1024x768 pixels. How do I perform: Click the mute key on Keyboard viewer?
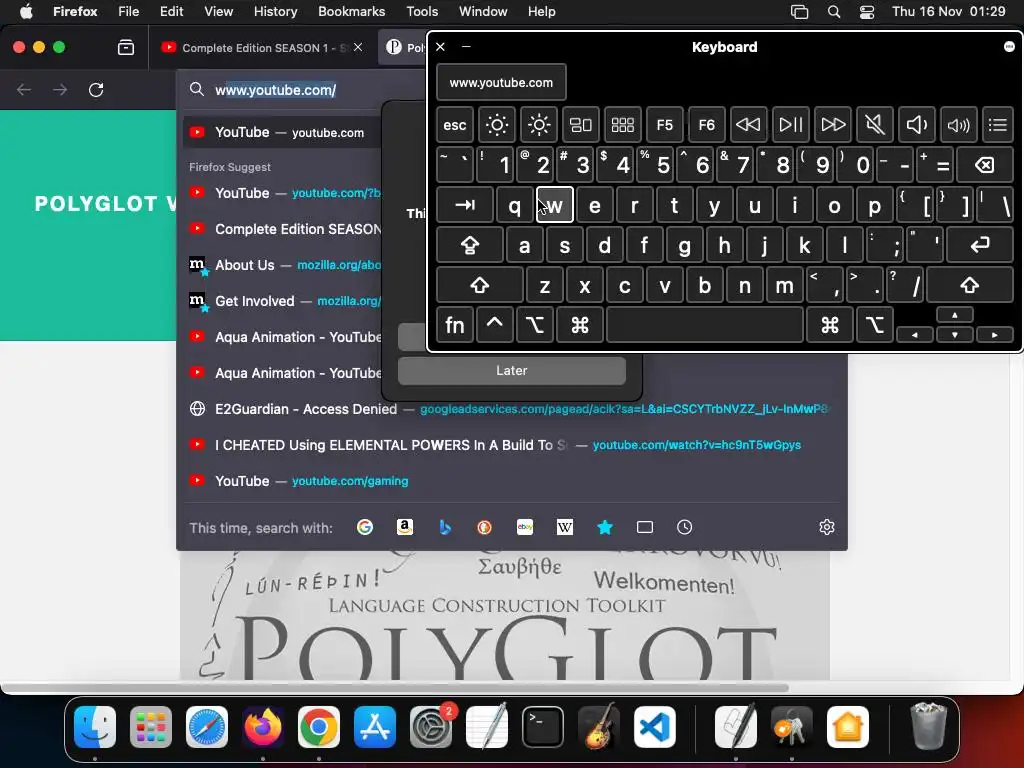pos(874,125)
